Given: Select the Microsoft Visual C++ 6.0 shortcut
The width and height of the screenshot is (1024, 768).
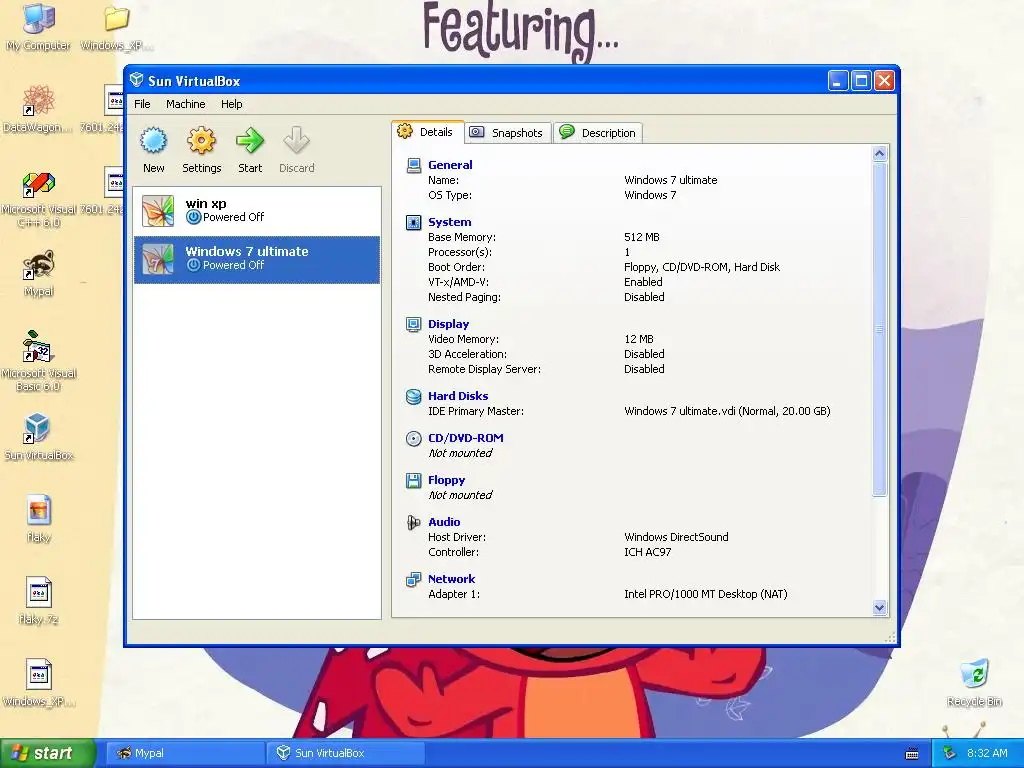Looking at the screenshot, I should (39, 199).
